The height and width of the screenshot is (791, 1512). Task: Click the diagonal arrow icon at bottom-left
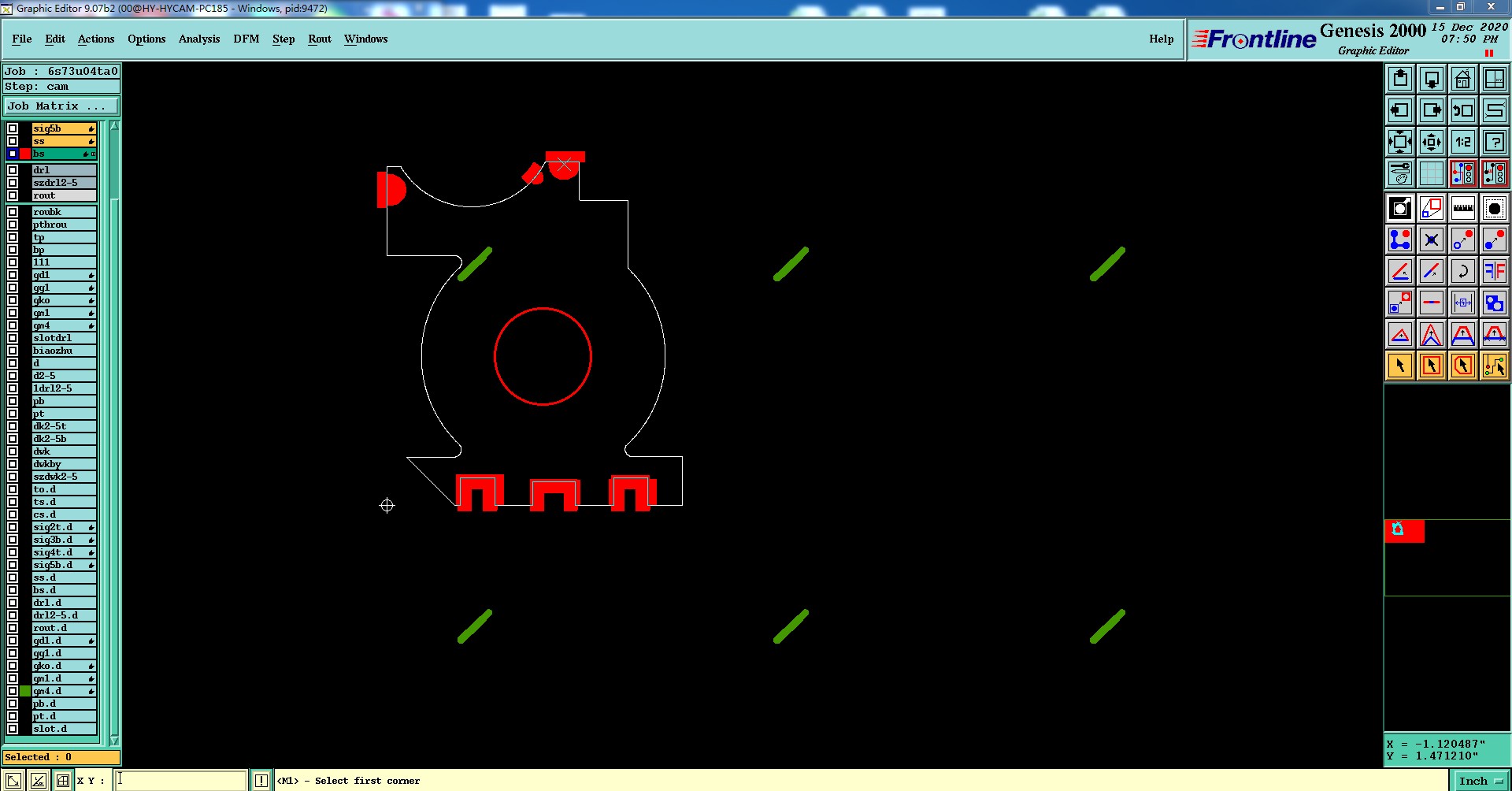click(13, 781)
